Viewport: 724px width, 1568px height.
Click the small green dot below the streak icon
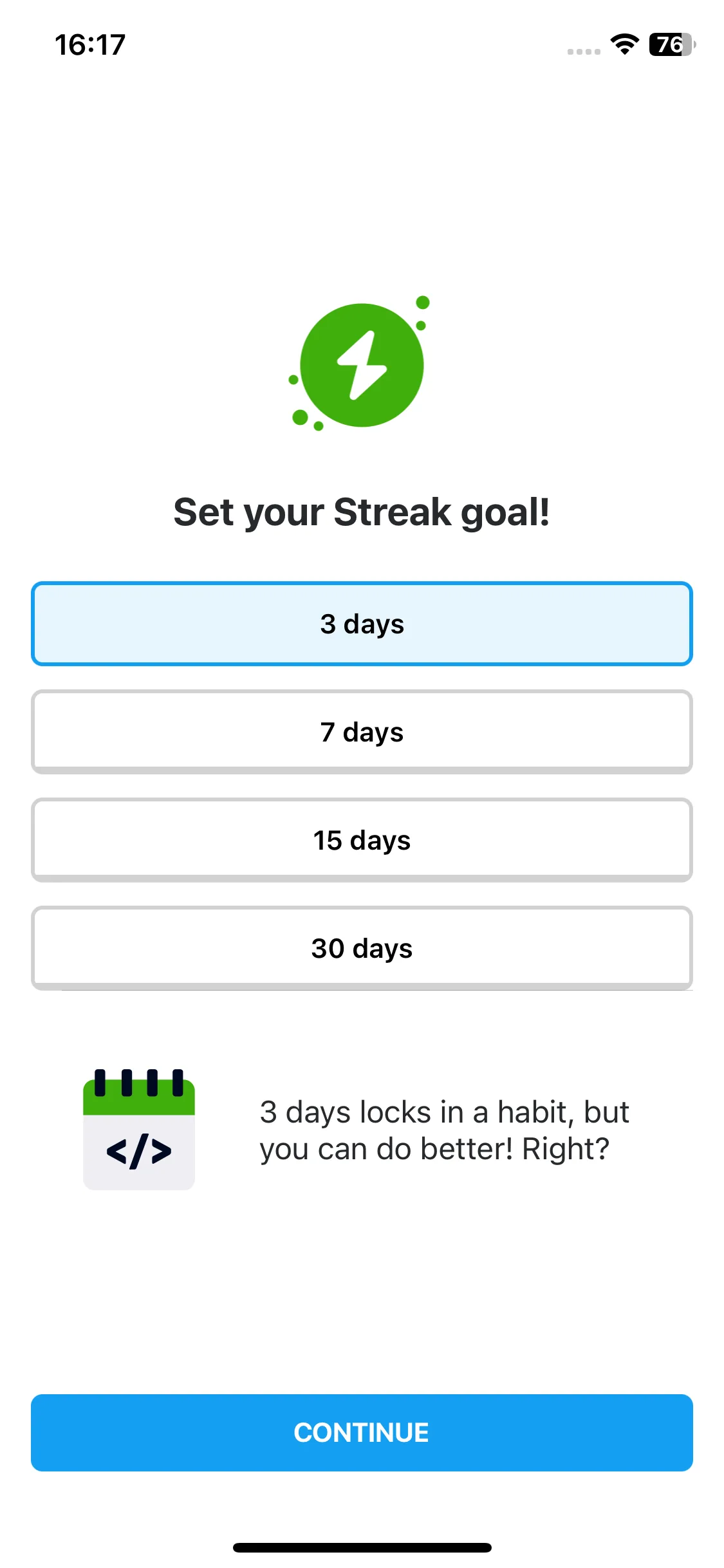pos(318,426)
